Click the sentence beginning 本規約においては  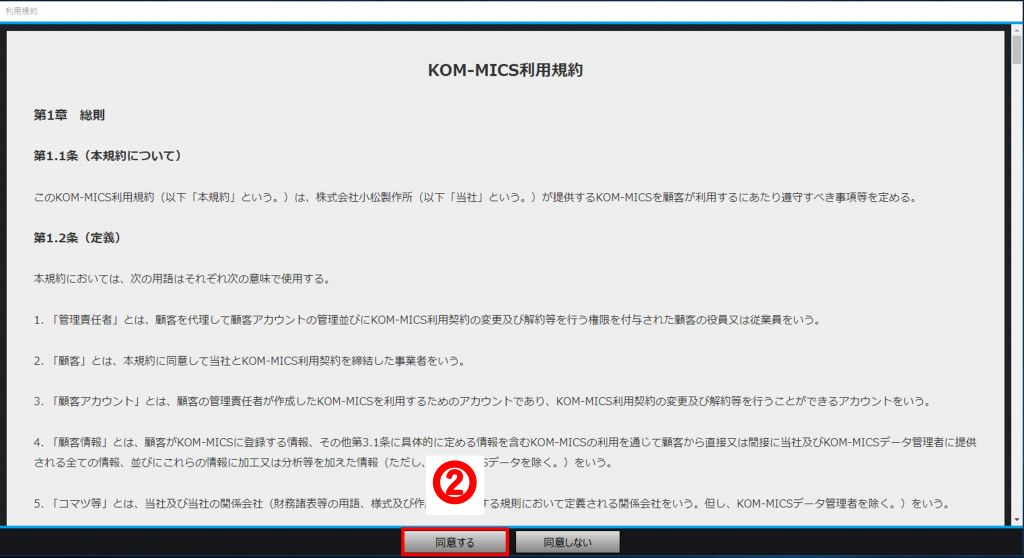click(x=182, y=279)
